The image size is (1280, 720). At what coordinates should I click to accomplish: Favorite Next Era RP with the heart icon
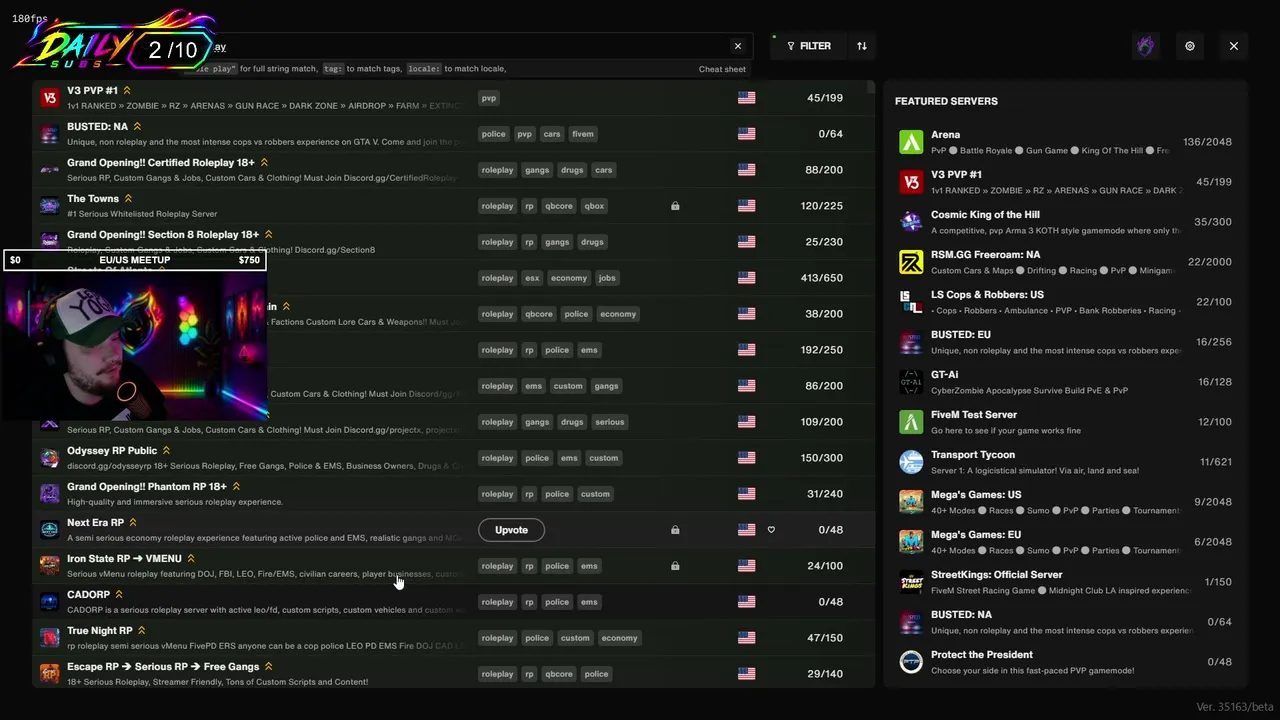tap(771, 530)
